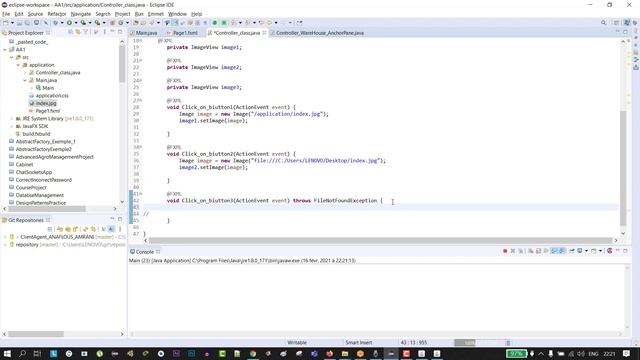Open the Window menu
640x360 pixels.
tap(177, 14)
